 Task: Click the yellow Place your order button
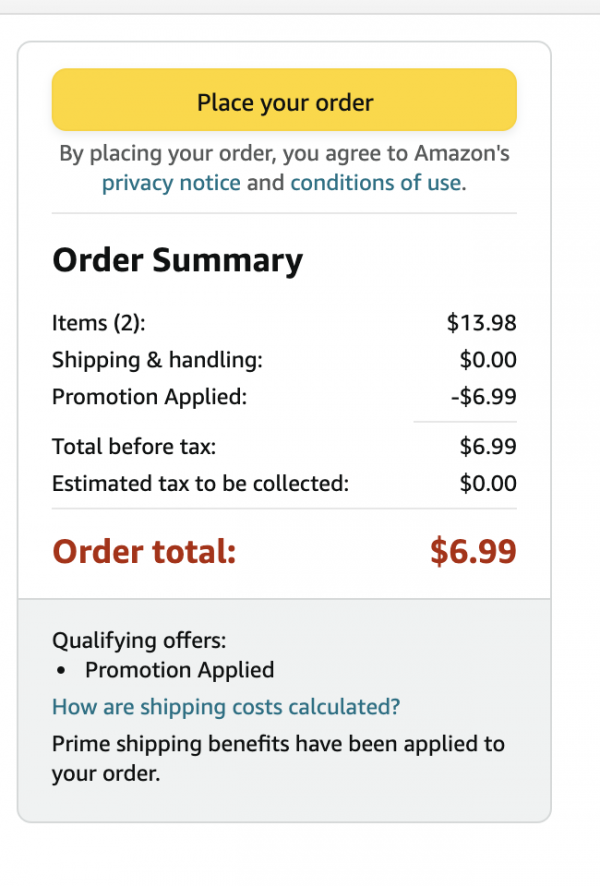point(284,99)
